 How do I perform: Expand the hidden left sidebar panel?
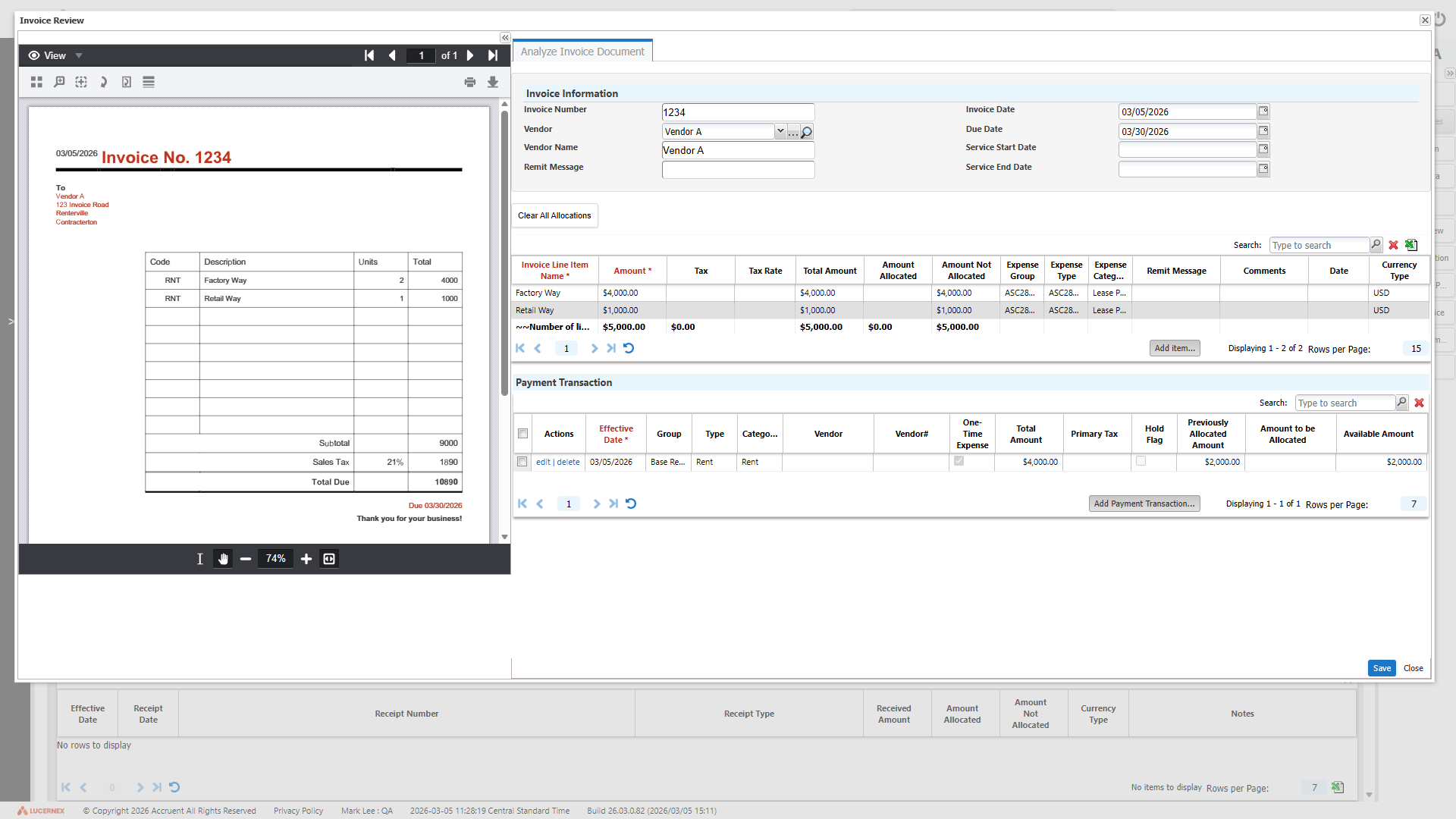[11, 322]
